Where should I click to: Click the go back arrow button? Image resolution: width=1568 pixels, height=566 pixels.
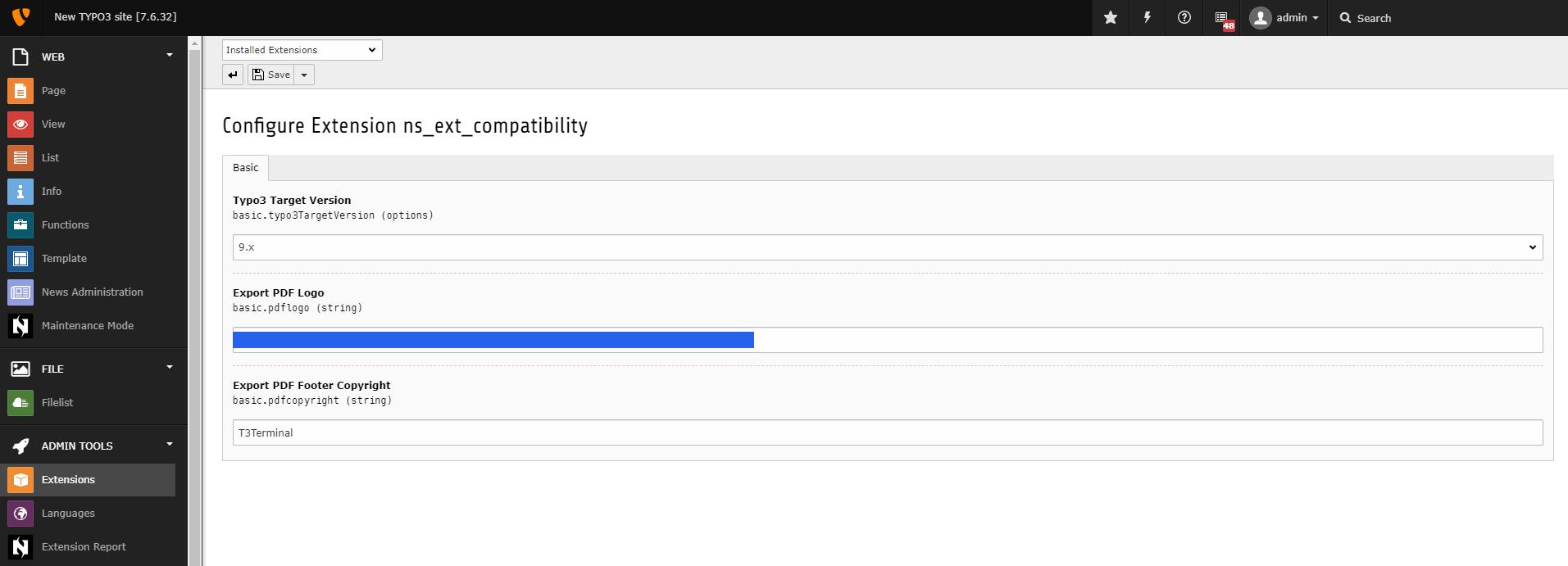click(x=233, y=75)
